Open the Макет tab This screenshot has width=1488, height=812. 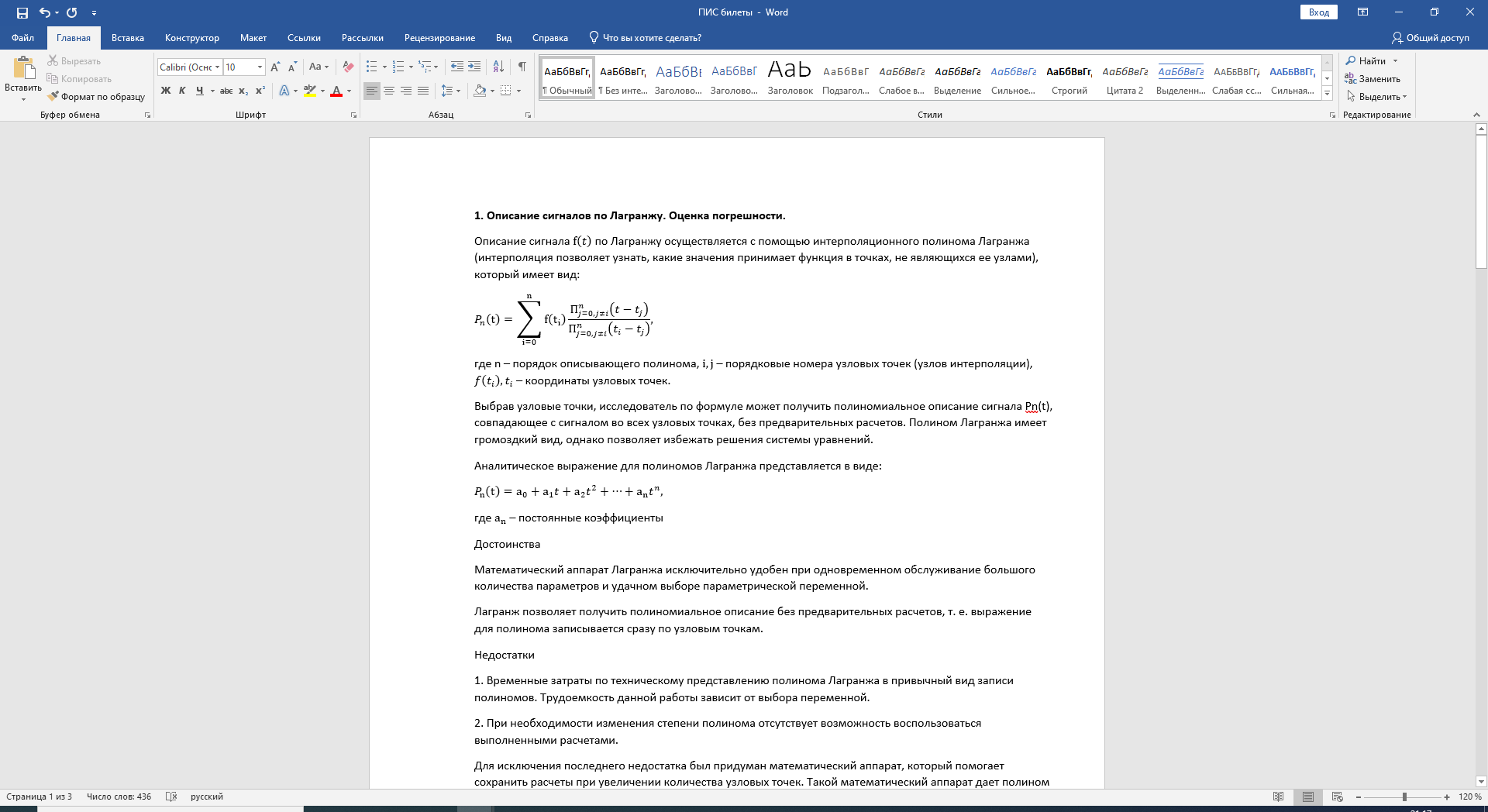tap(253, 38)
